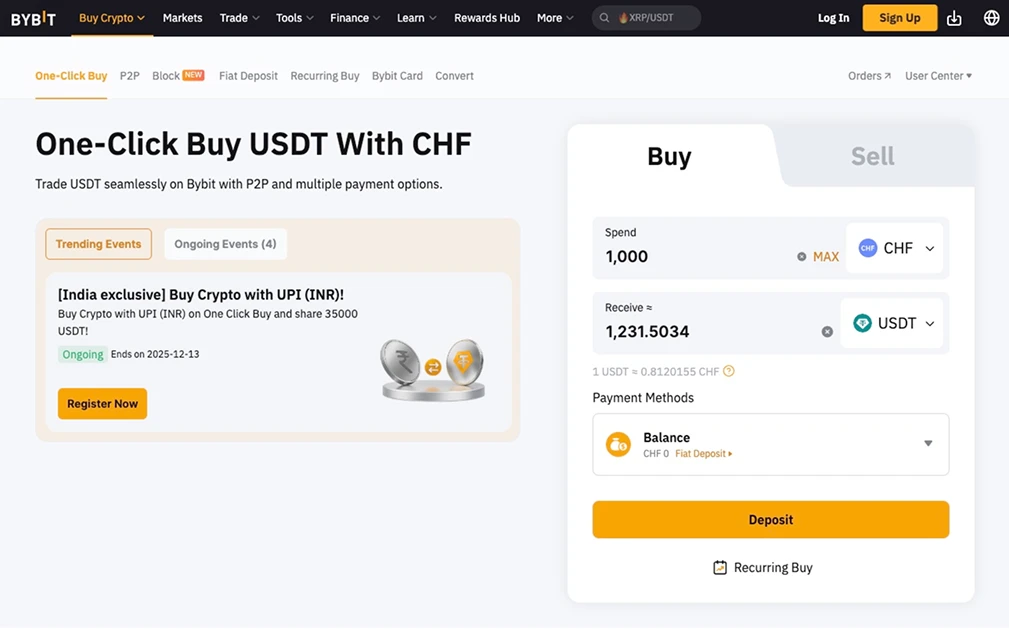Clear the Receive amount with the x icon

tap(827, 331)
